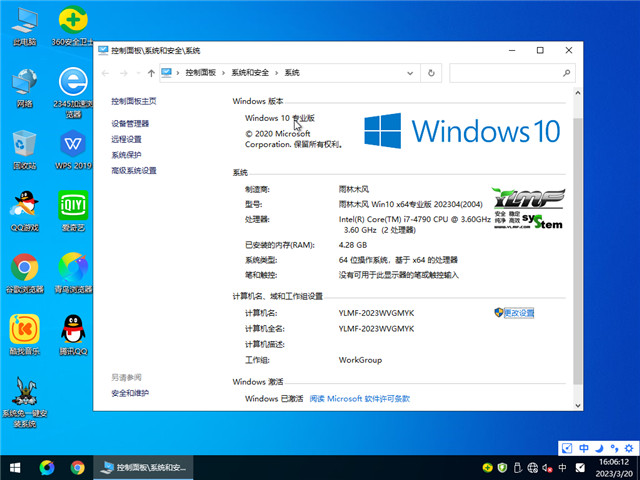640x480 pixels.
Task: Select the 网络 desktop icon
Action: [24, 88]
